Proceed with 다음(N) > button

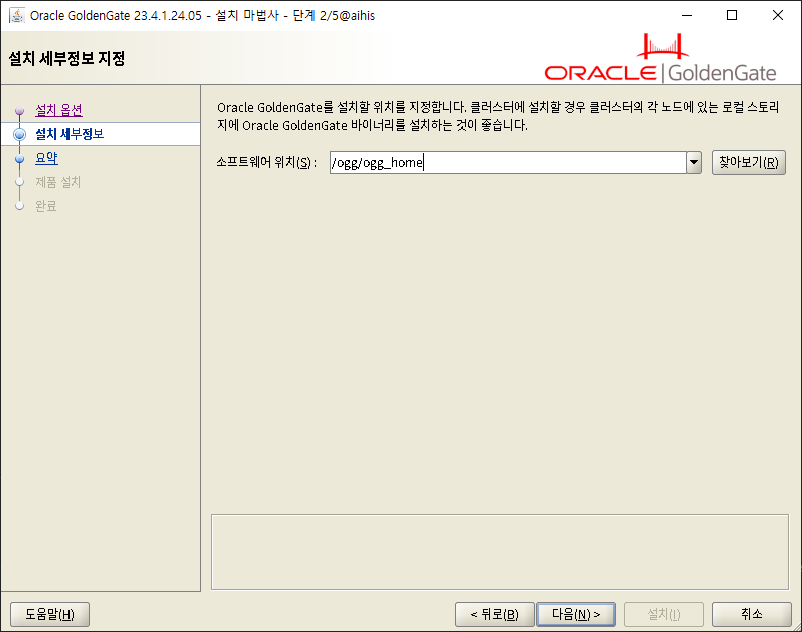[576, 614]
